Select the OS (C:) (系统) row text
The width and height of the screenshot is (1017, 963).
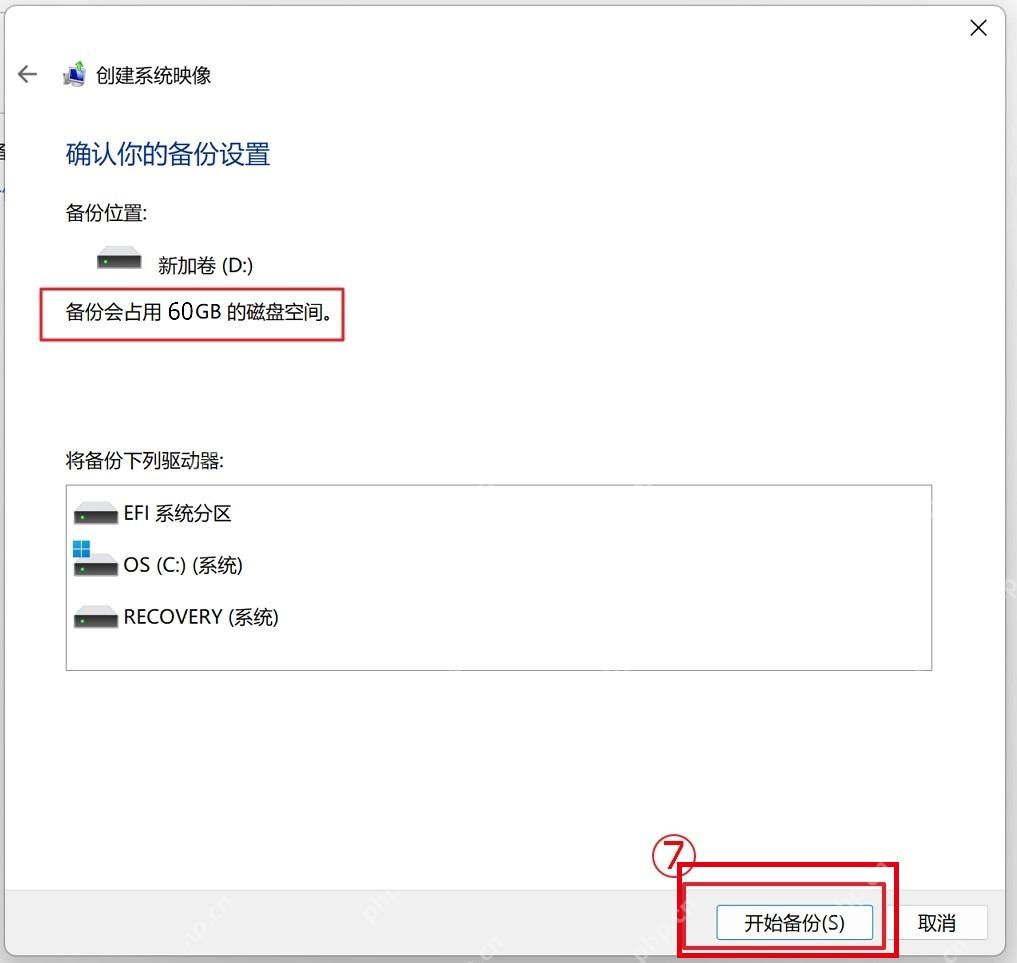(183, 565)
